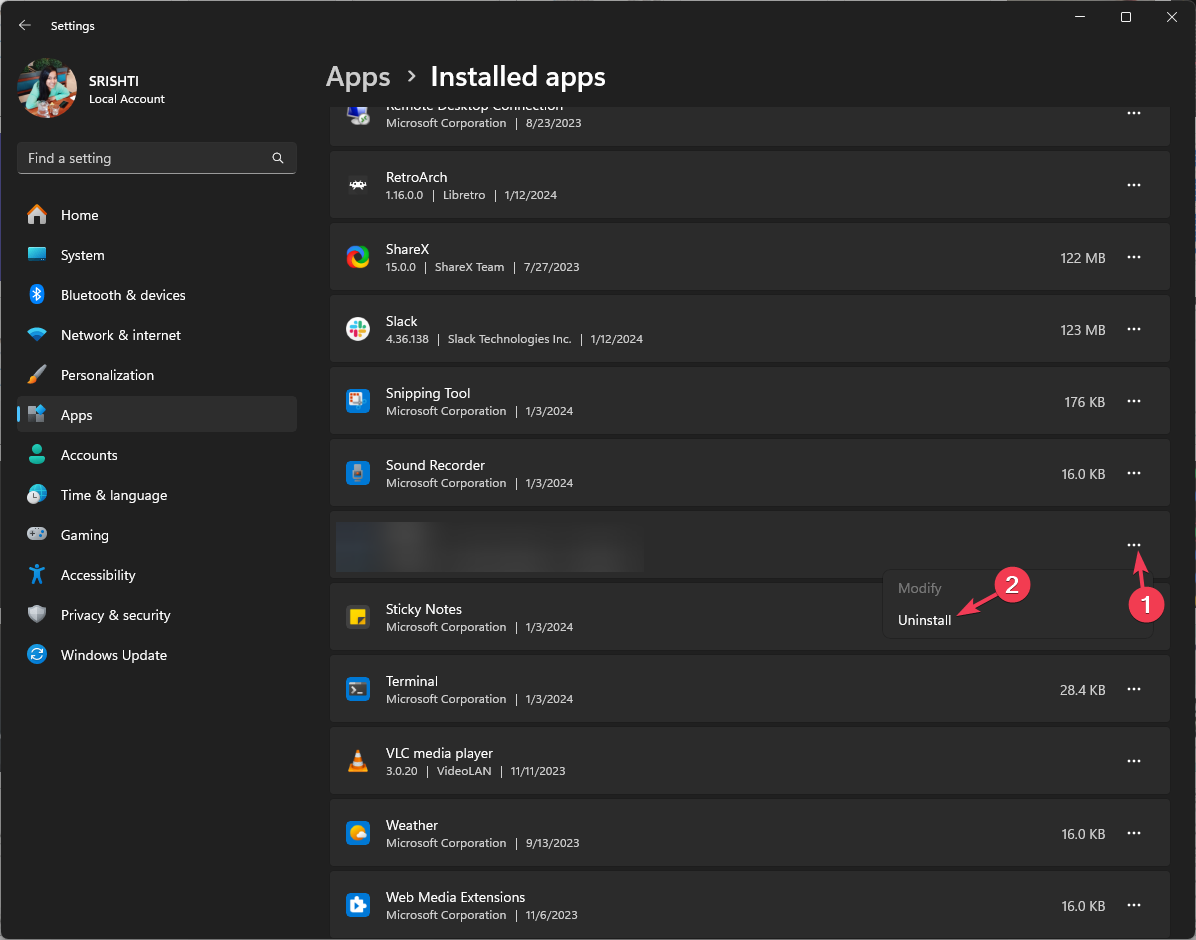The image size is (1196, 940).
Task: Open more options for Slack
Action: tap(1134, 329)
